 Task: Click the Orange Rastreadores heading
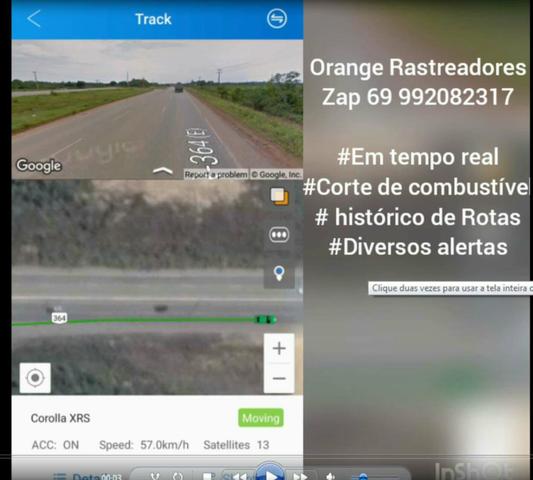(418, 68)
